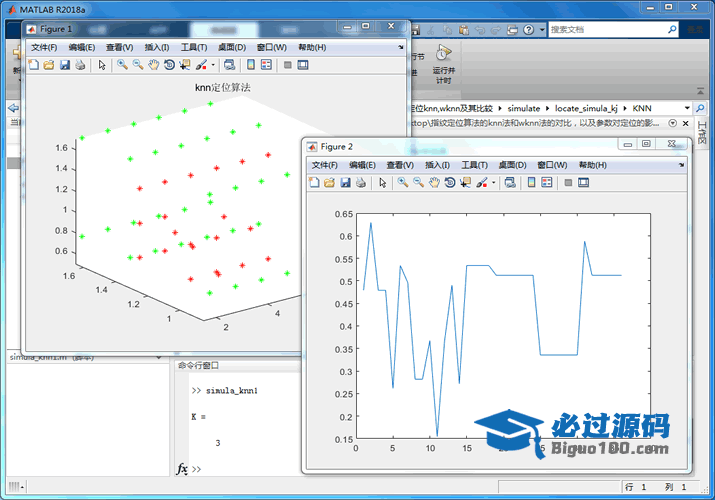Toggle Insert Legend in Figure 2 toolbar

point(547,183)
